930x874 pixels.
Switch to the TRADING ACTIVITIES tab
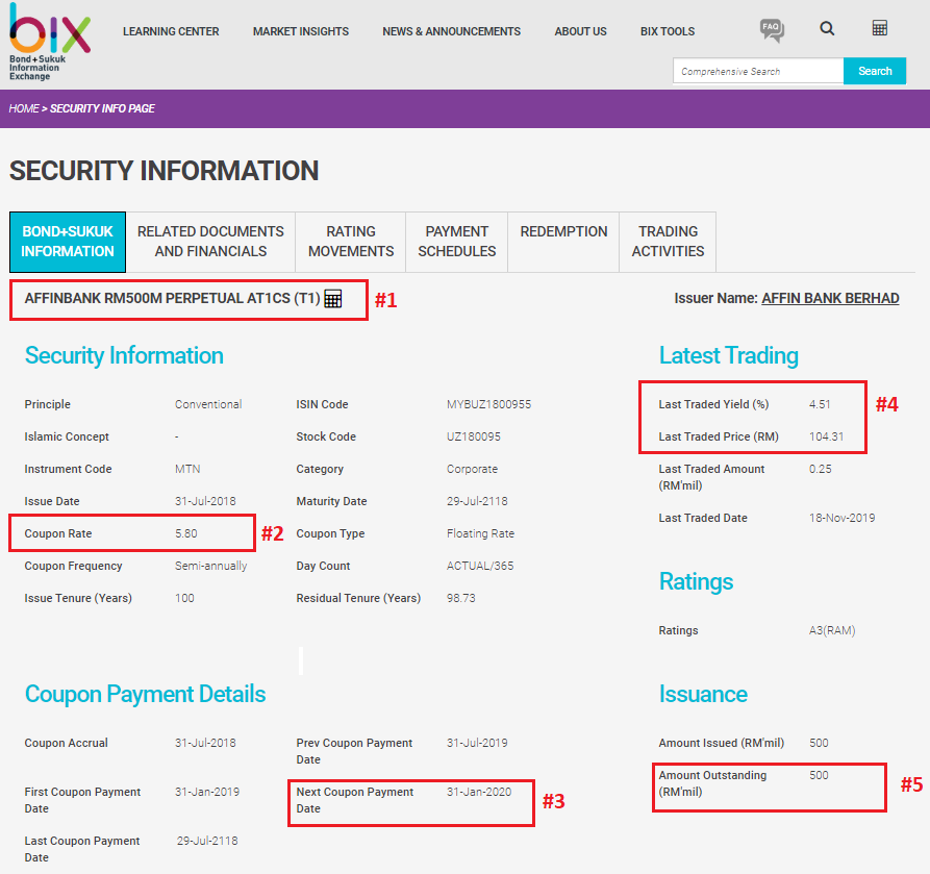click(x=667, y=241)
